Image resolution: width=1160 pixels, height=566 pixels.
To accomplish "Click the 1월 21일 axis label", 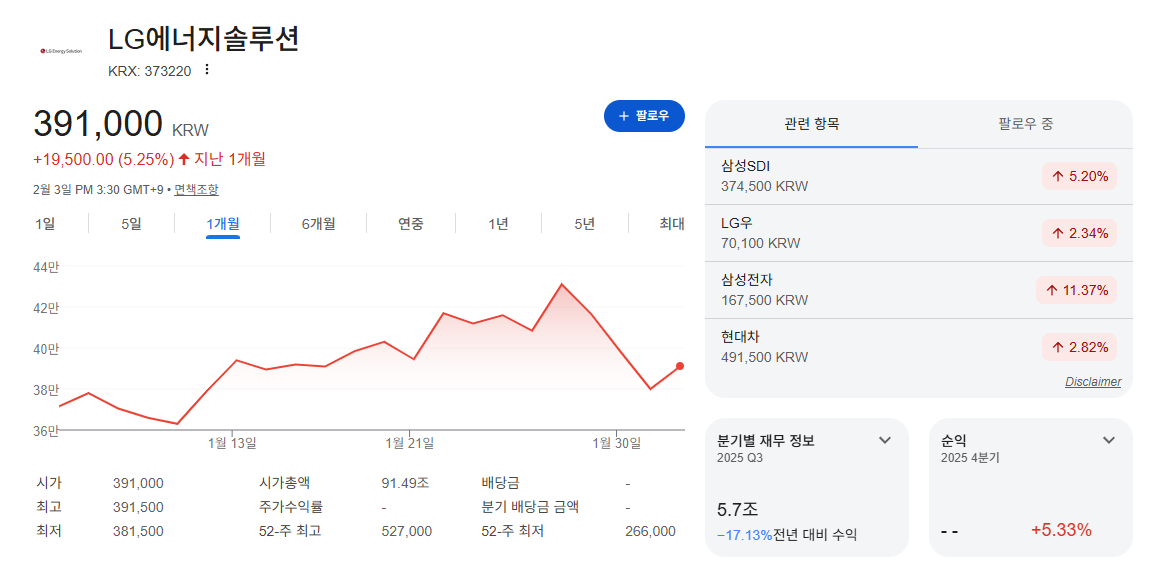I will pyautogui.click(x=410, y=443).
